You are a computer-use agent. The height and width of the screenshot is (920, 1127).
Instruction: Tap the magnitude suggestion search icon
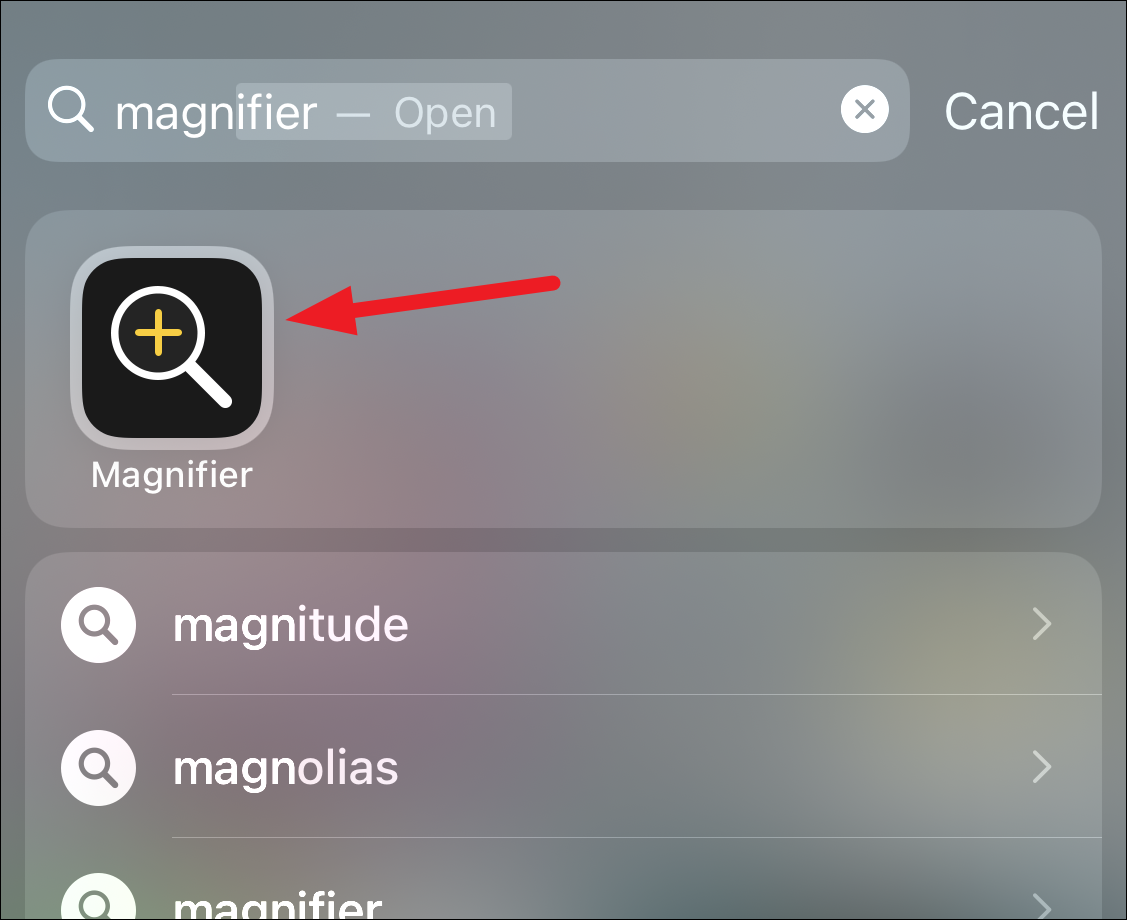click(98, 624)
